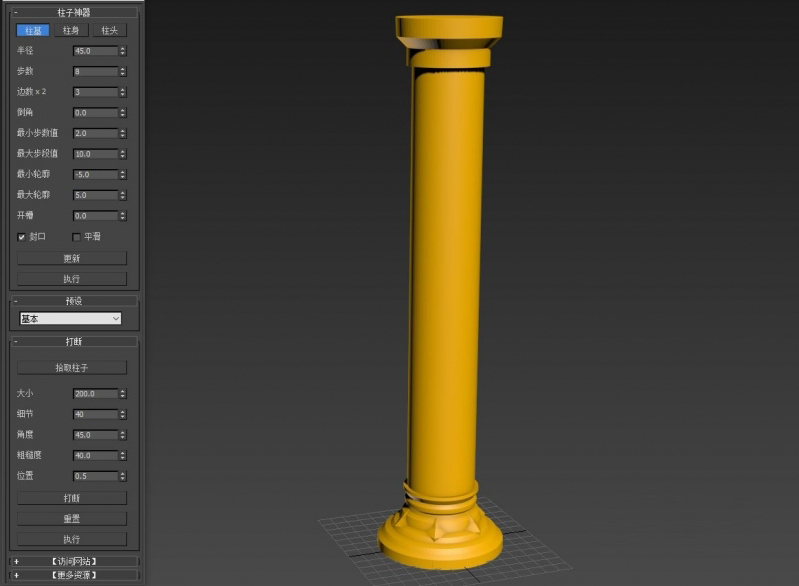The height and width of the screenshot is (586, 799).
Task: Collapse the 柱子神器 rollout
Action: (73, 12)
